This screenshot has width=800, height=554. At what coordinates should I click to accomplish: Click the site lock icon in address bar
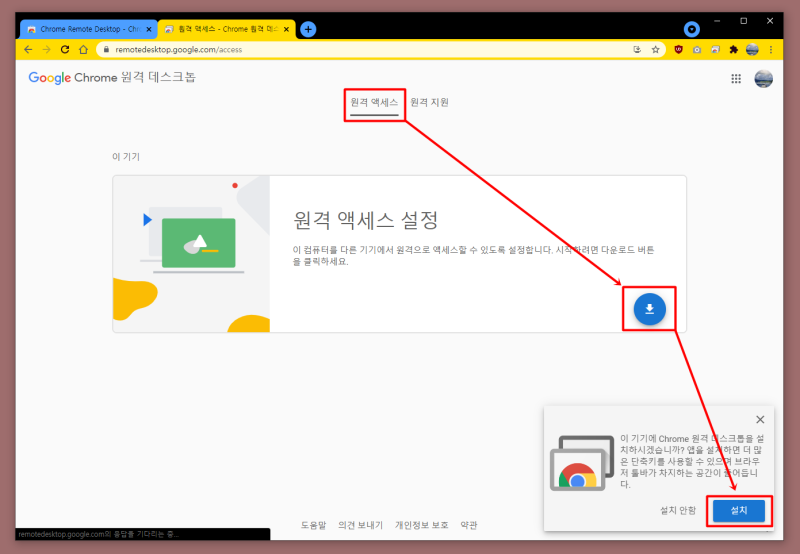(106, 49)
